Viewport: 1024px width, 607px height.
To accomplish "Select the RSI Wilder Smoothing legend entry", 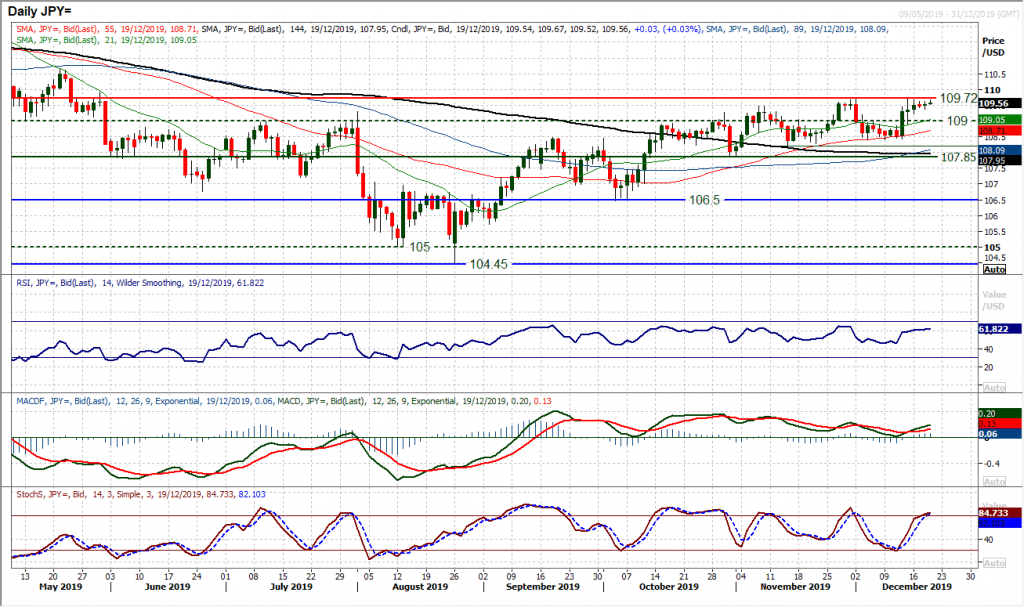I will (140, 282).
